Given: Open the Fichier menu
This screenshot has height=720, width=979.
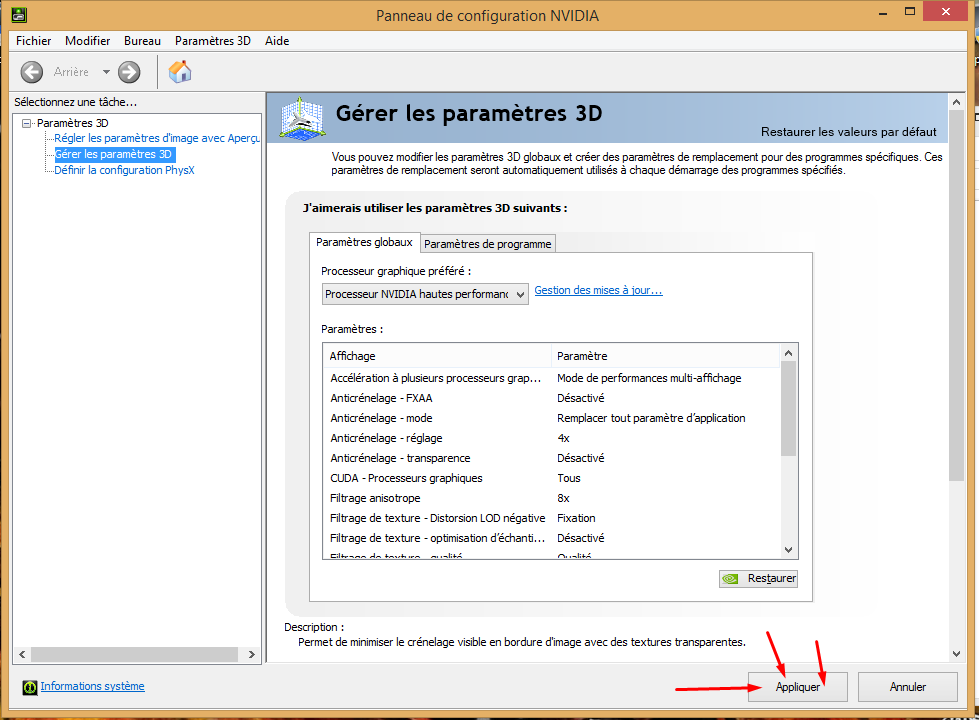Looking at the screenshot, I should tap(34, 41).
